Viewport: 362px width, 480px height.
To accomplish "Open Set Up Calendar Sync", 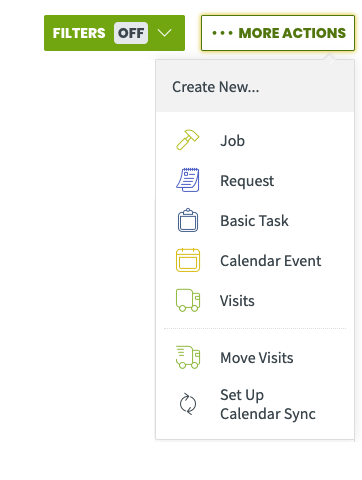I will coord(255,404).
